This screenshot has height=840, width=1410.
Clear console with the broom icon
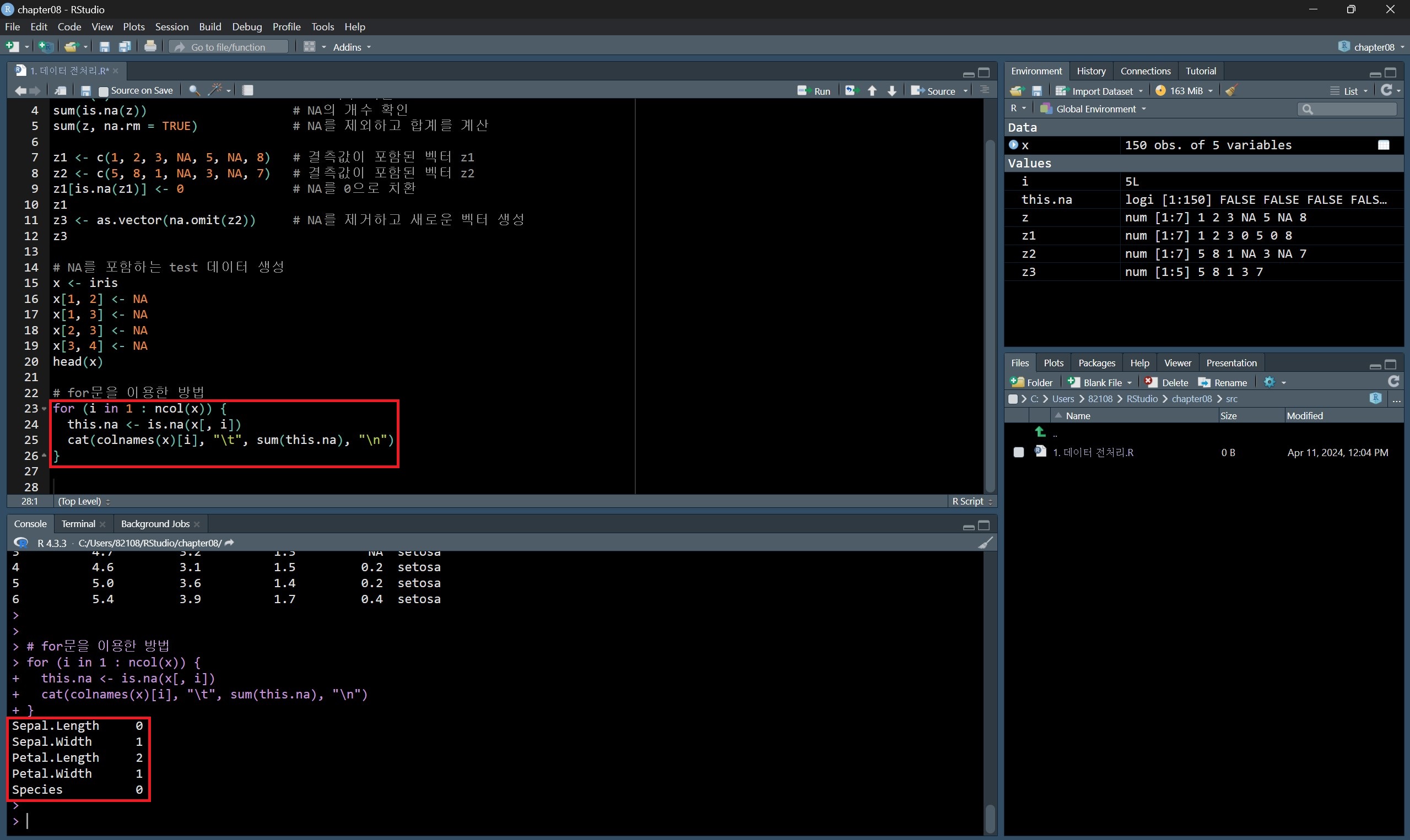pyautogui.click(x=986, y=543)
